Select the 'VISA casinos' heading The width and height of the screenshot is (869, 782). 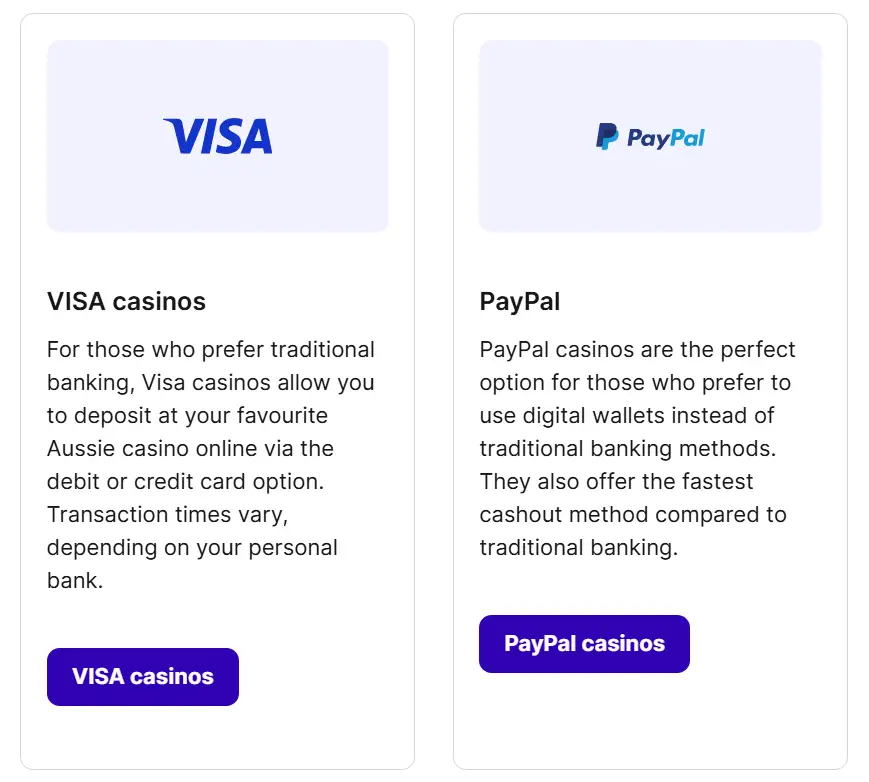point(126,301)
